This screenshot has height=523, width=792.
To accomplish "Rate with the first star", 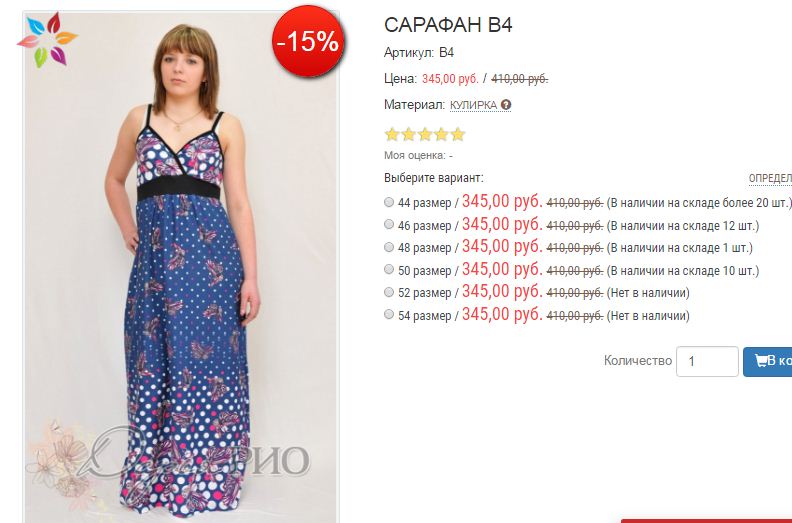I will [x=392, y=134].
